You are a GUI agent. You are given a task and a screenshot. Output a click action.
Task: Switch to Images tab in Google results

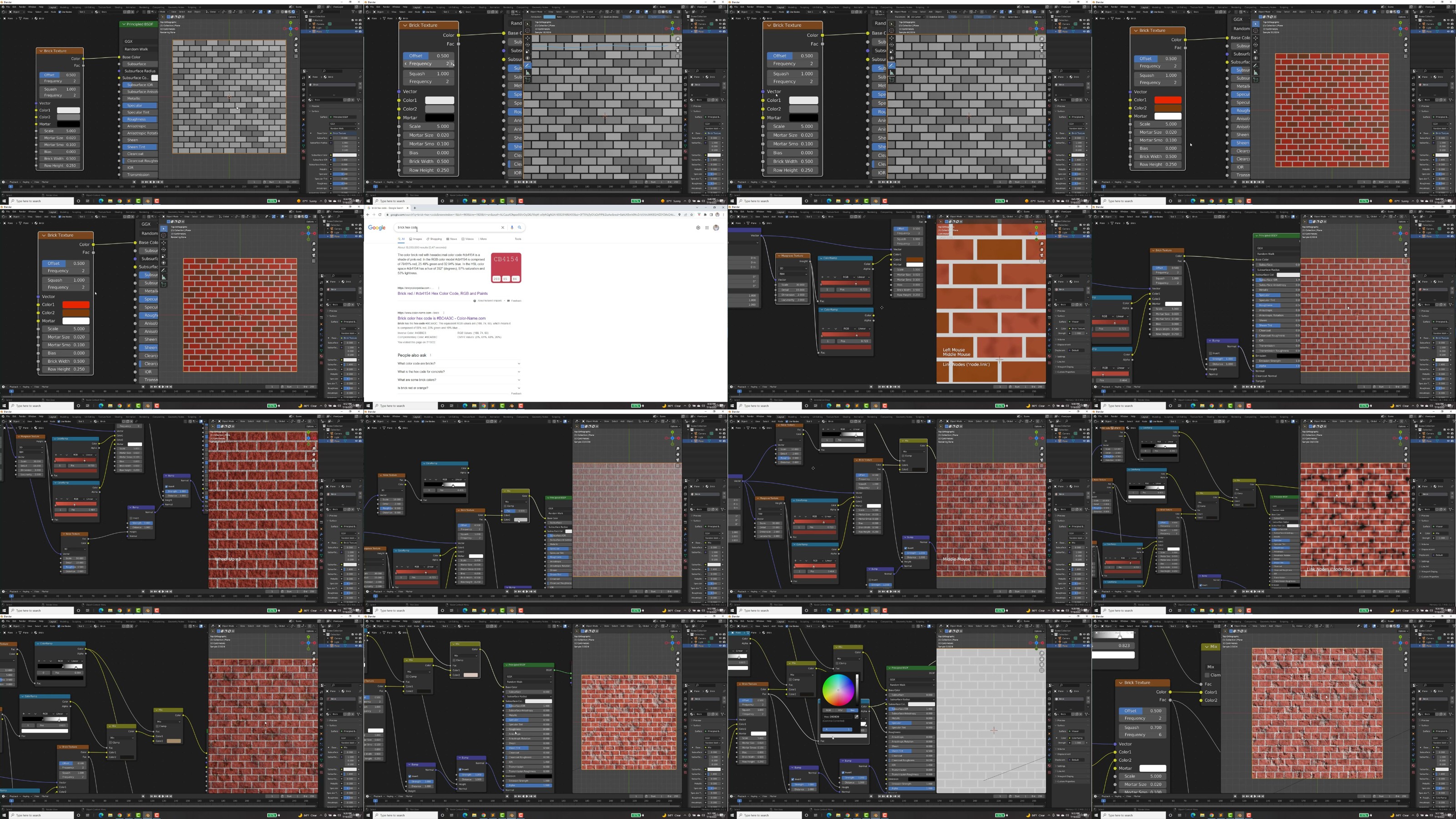(416, 239)
